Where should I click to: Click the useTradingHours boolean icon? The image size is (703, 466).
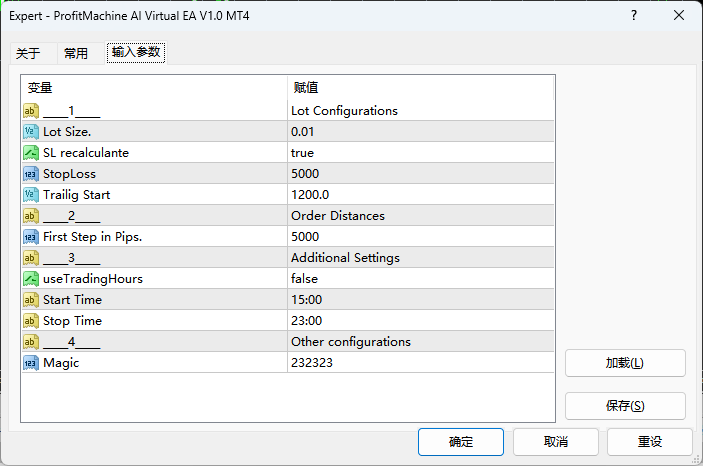pyautogui.click(x=31, y=279)
